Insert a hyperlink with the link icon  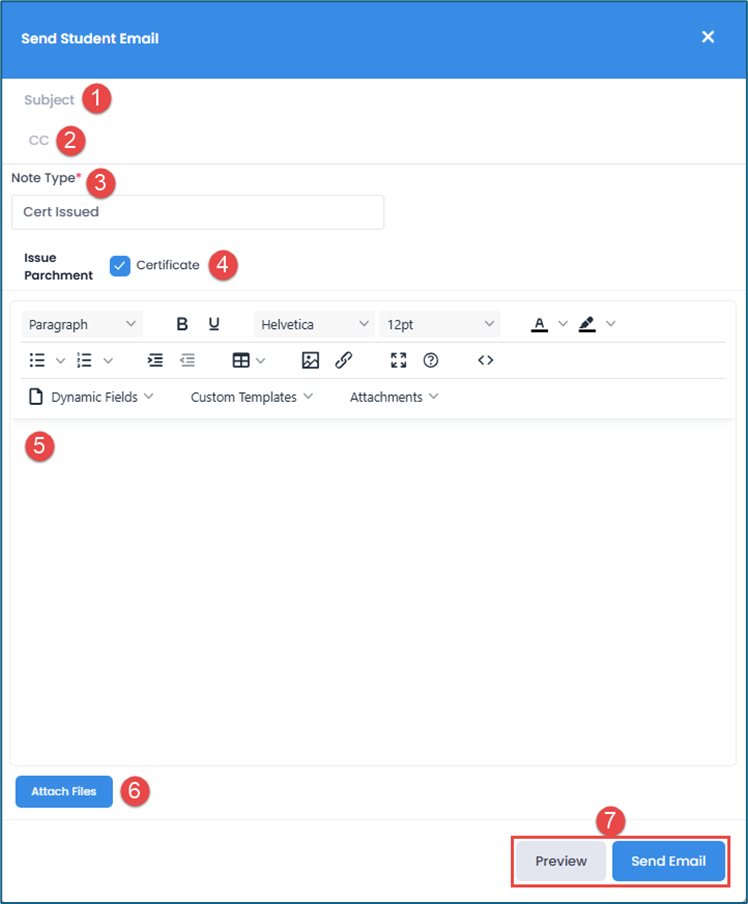343,360
